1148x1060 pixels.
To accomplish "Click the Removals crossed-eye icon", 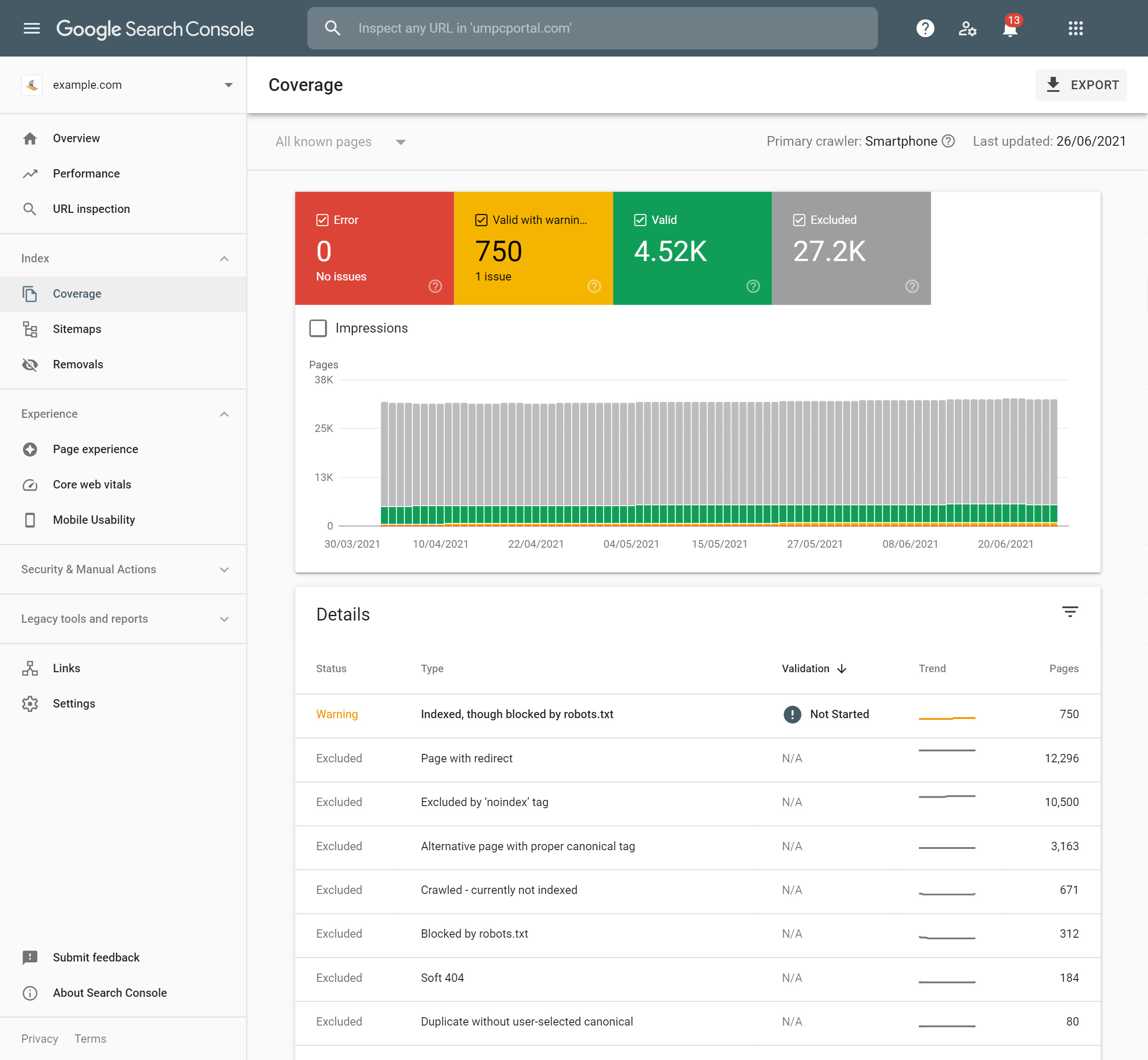I will [x=30, y=365].
